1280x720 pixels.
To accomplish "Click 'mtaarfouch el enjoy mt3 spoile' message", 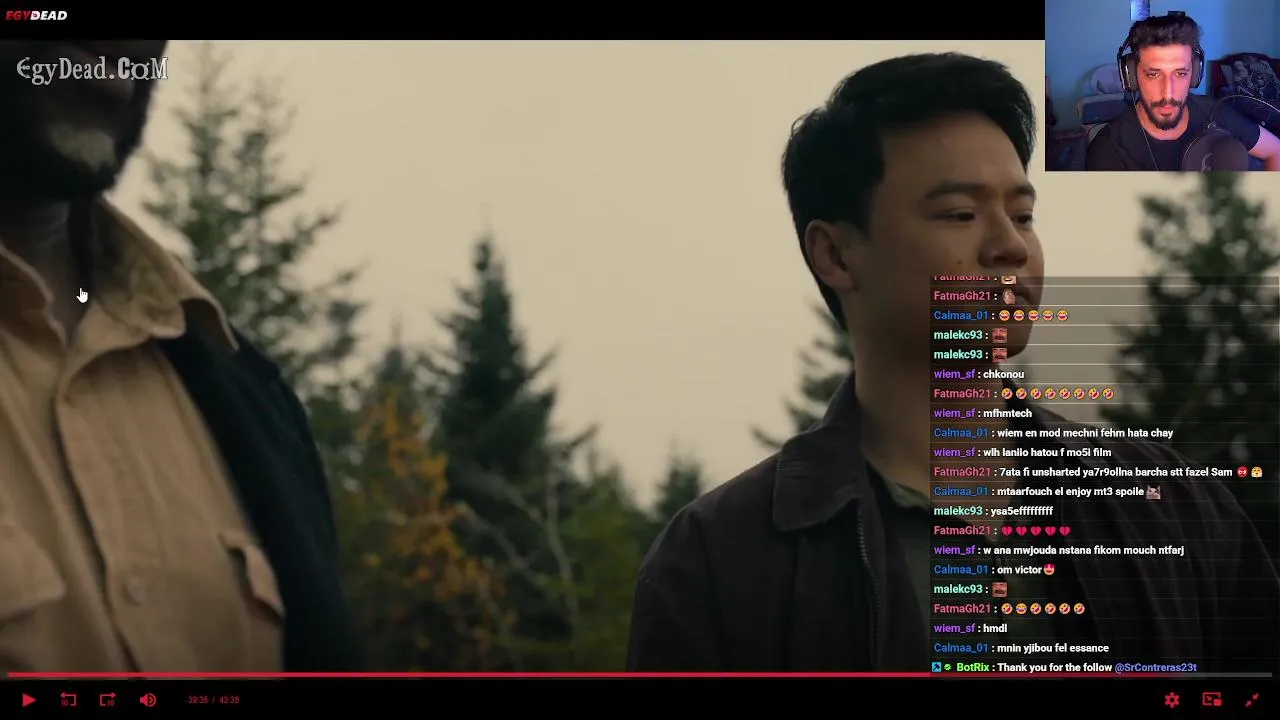I will point(1046,491).
